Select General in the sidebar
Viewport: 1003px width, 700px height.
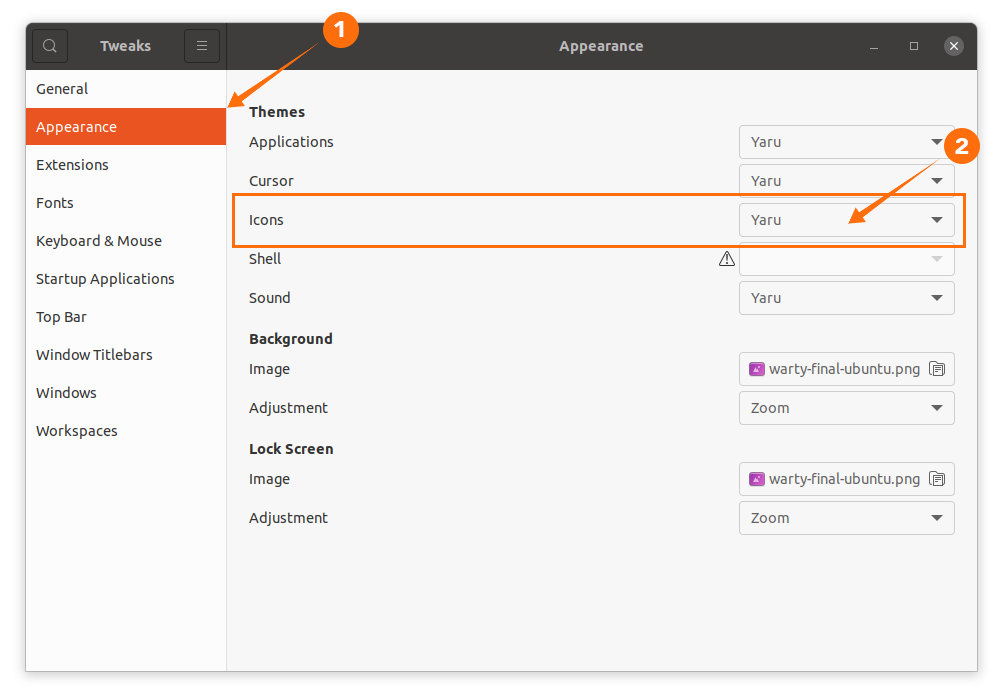click(x=62, y=89)
